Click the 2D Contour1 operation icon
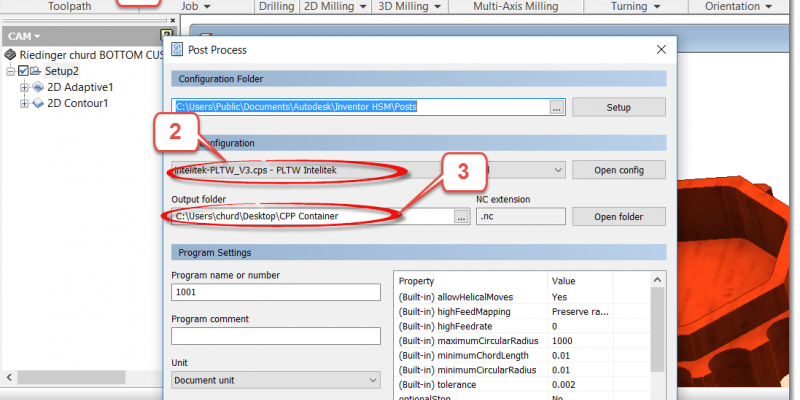The width and height of the screenshot is (800, 400). pyautogui.click(x=39, y=103)
